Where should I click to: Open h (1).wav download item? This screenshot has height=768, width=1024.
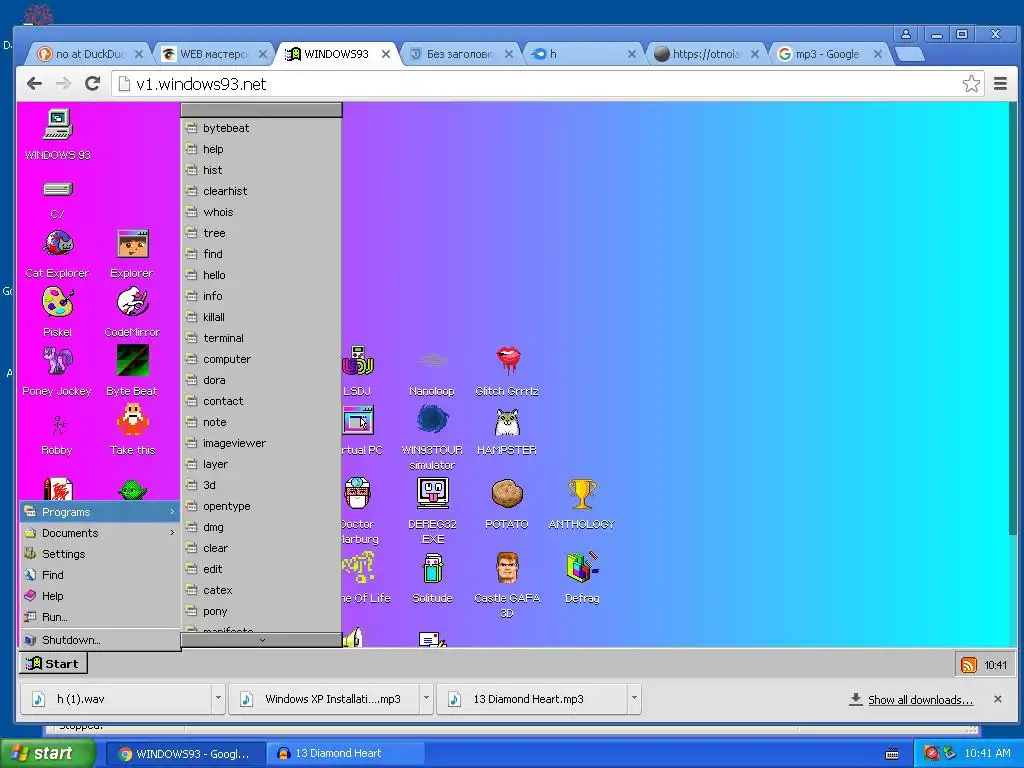[x=116, y=699]
